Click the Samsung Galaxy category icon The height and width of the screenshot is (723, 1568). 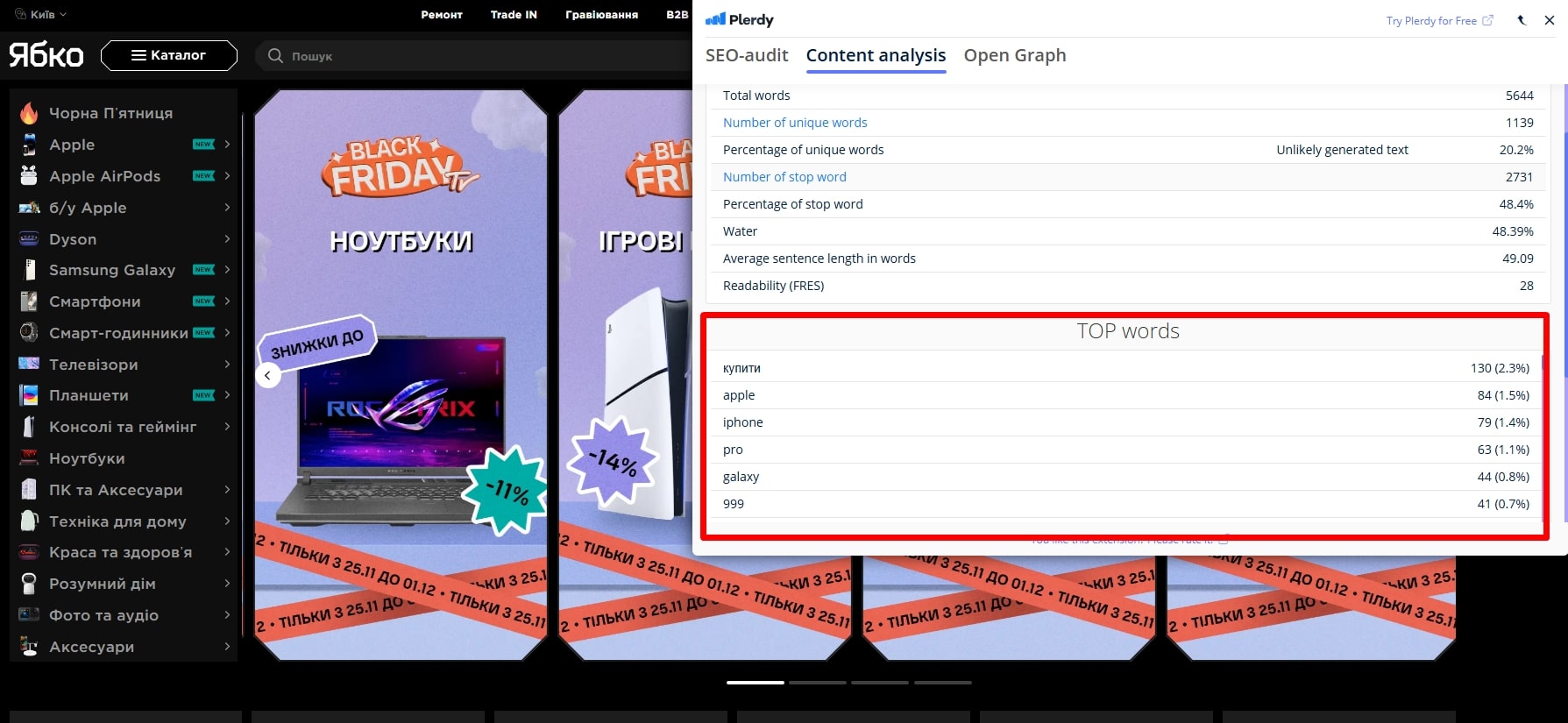[29, 270]
